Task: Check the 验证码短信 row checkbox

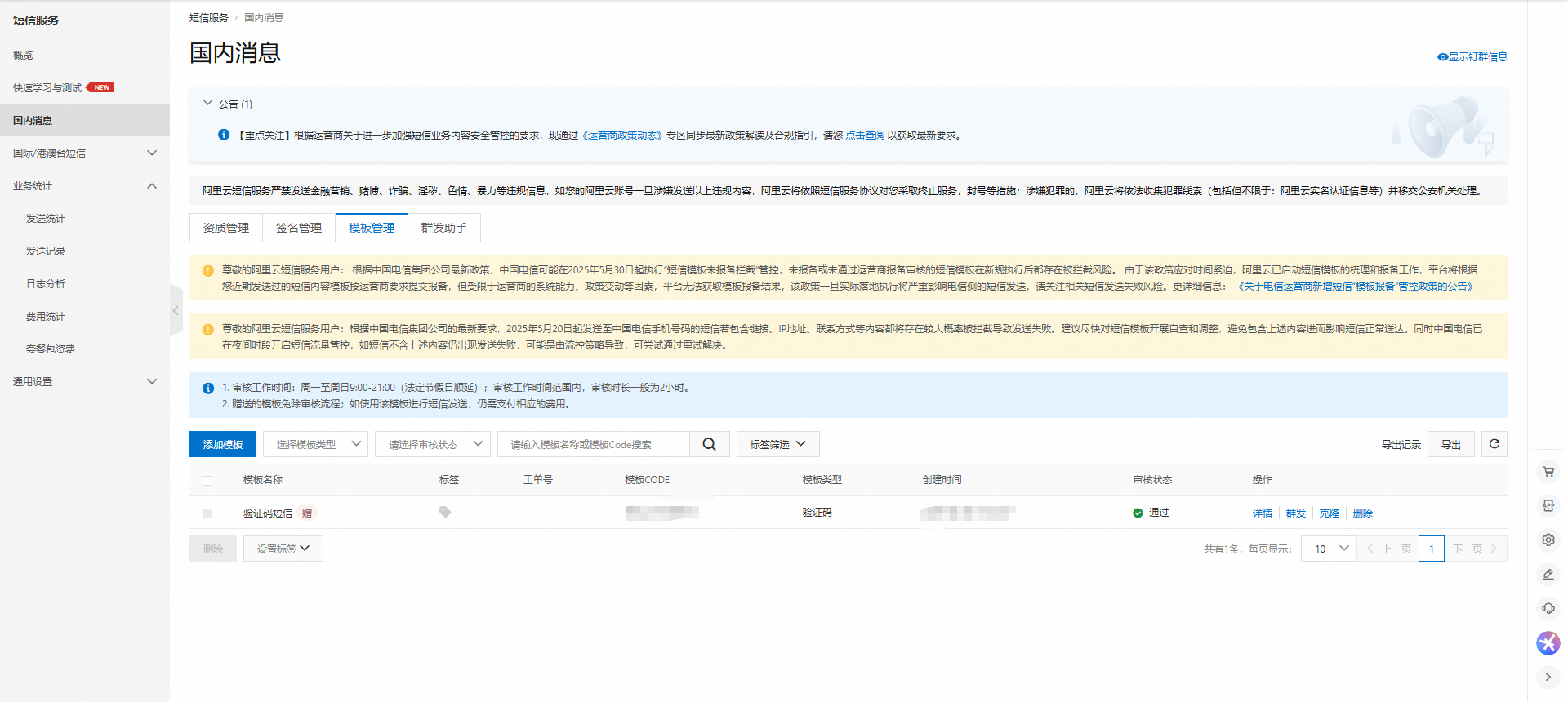Action: pyautogui.click(x=207, y=513)
